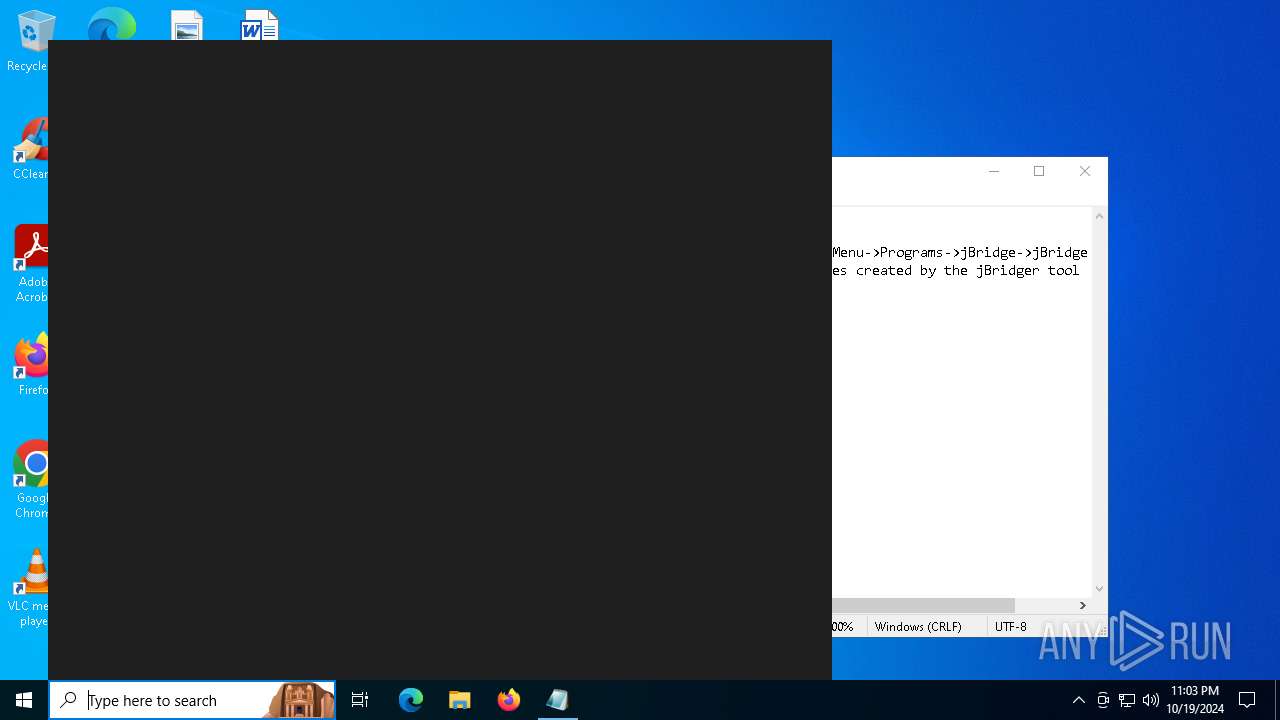Image resolution: width=1280 pixels, height=720 pixels.
Task: Show hidden system tray icons
Action: pyautogui.click(x=1079, y=700)
